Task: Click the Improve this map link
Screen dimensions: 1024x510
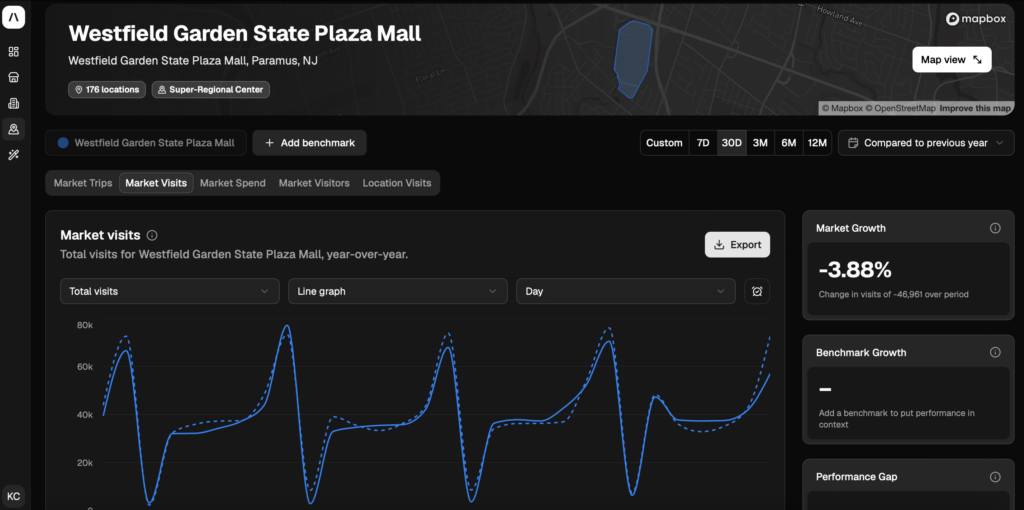Action: [975, 108]
